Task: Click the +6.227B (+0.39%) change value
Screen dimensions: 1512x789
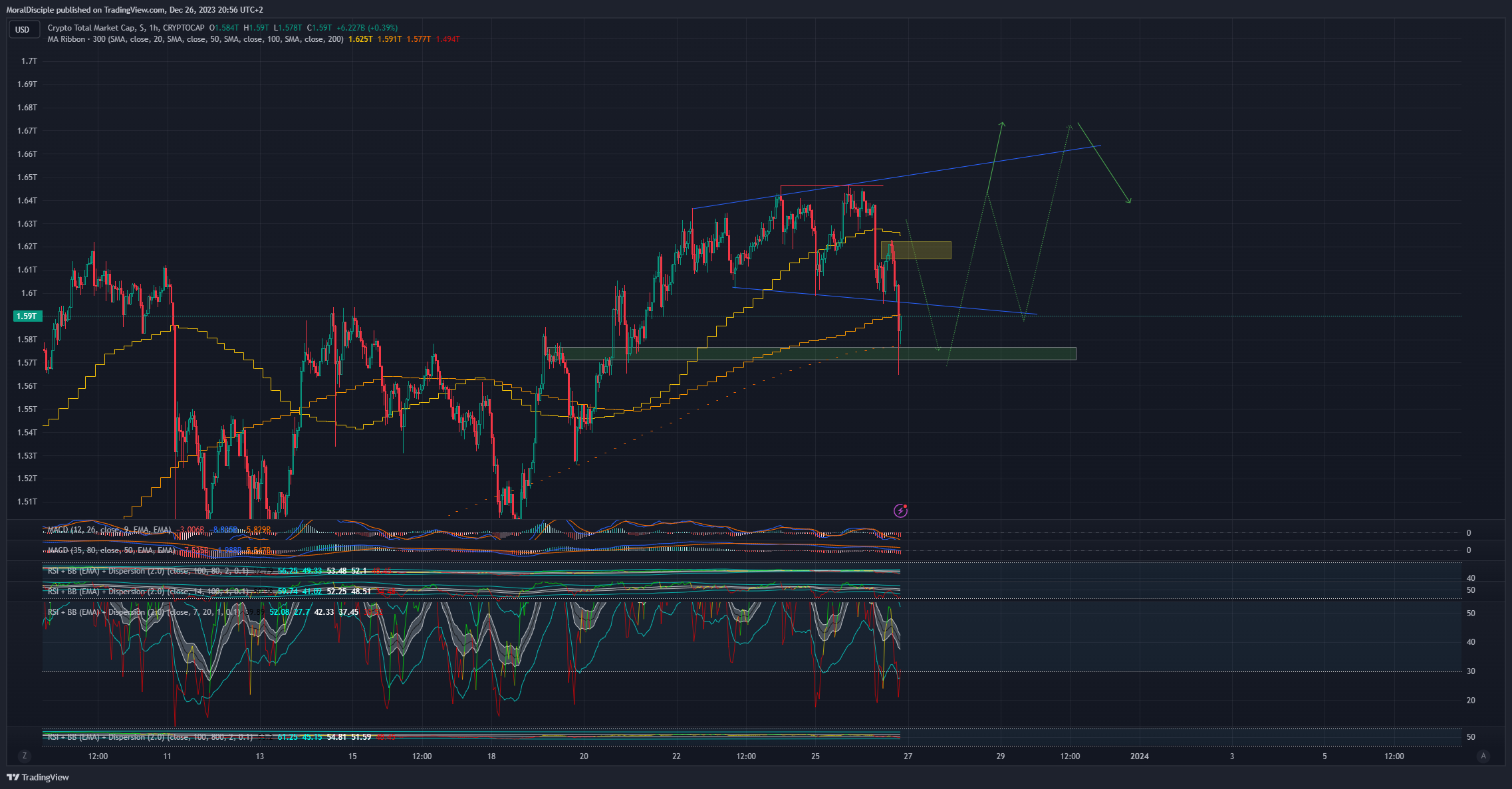Action: tap(367, 28)
